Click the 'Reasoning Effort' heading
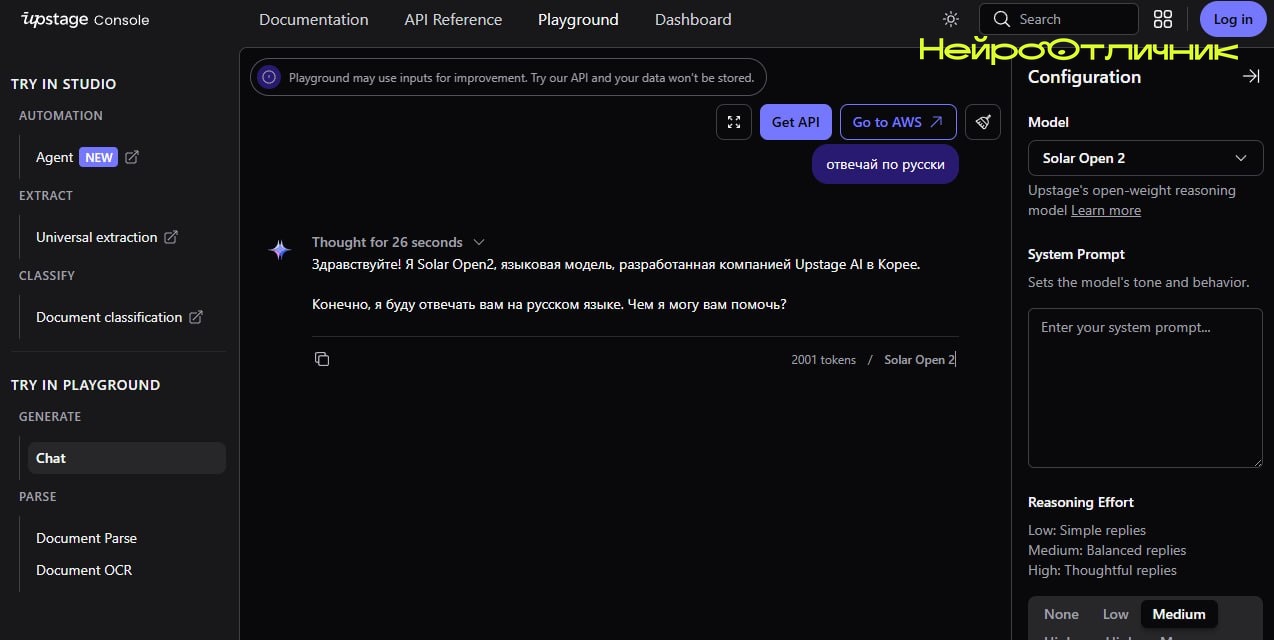This screenshot has height=640, width=1274. [x=1081, y=502]
